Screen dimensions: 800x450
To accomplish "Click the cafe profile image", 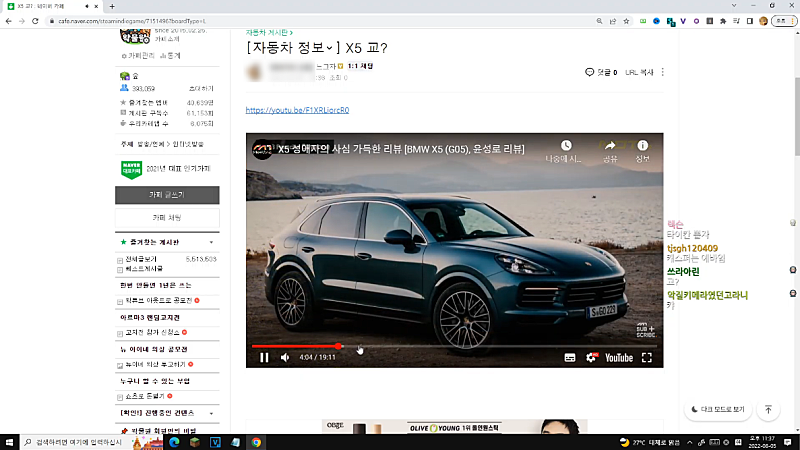I will coord(135,36).
